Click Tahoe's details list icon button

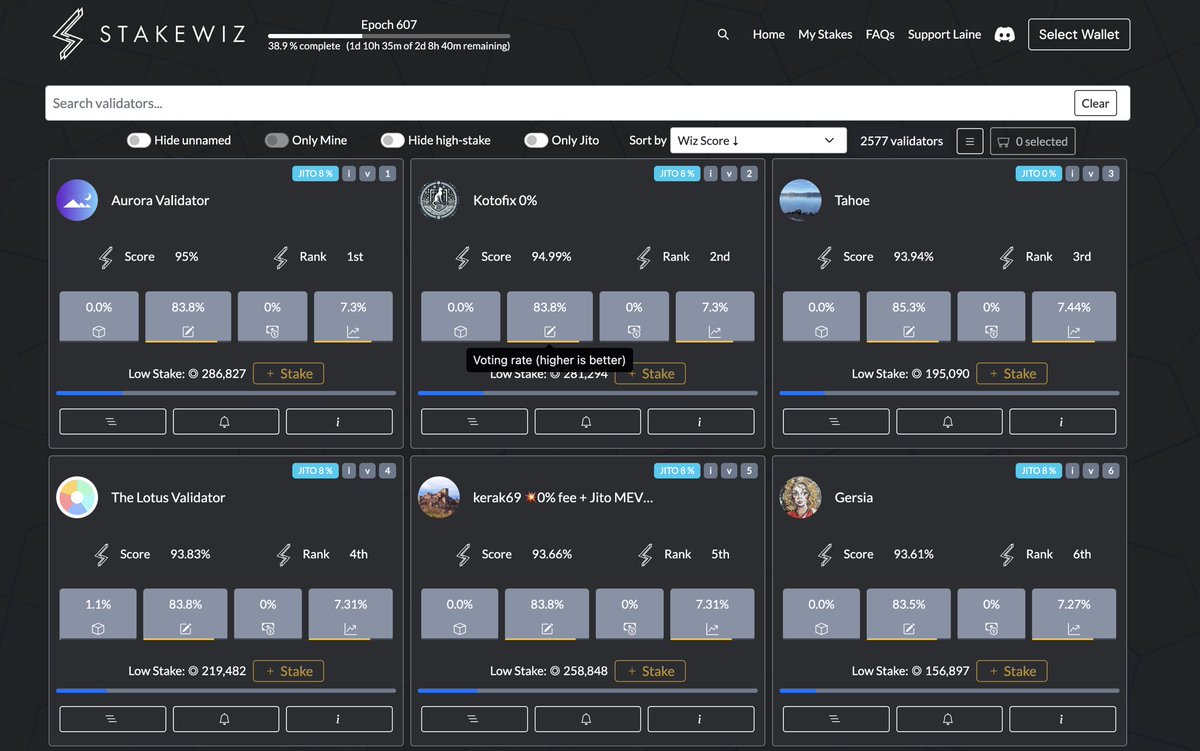click(836, 422)
